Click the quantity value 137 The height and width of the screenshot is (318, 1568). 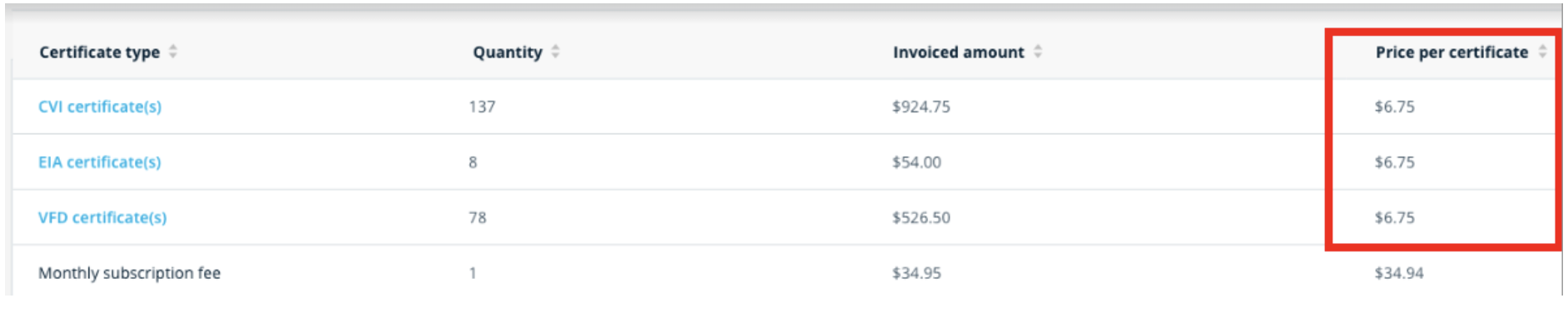(482, 107)
